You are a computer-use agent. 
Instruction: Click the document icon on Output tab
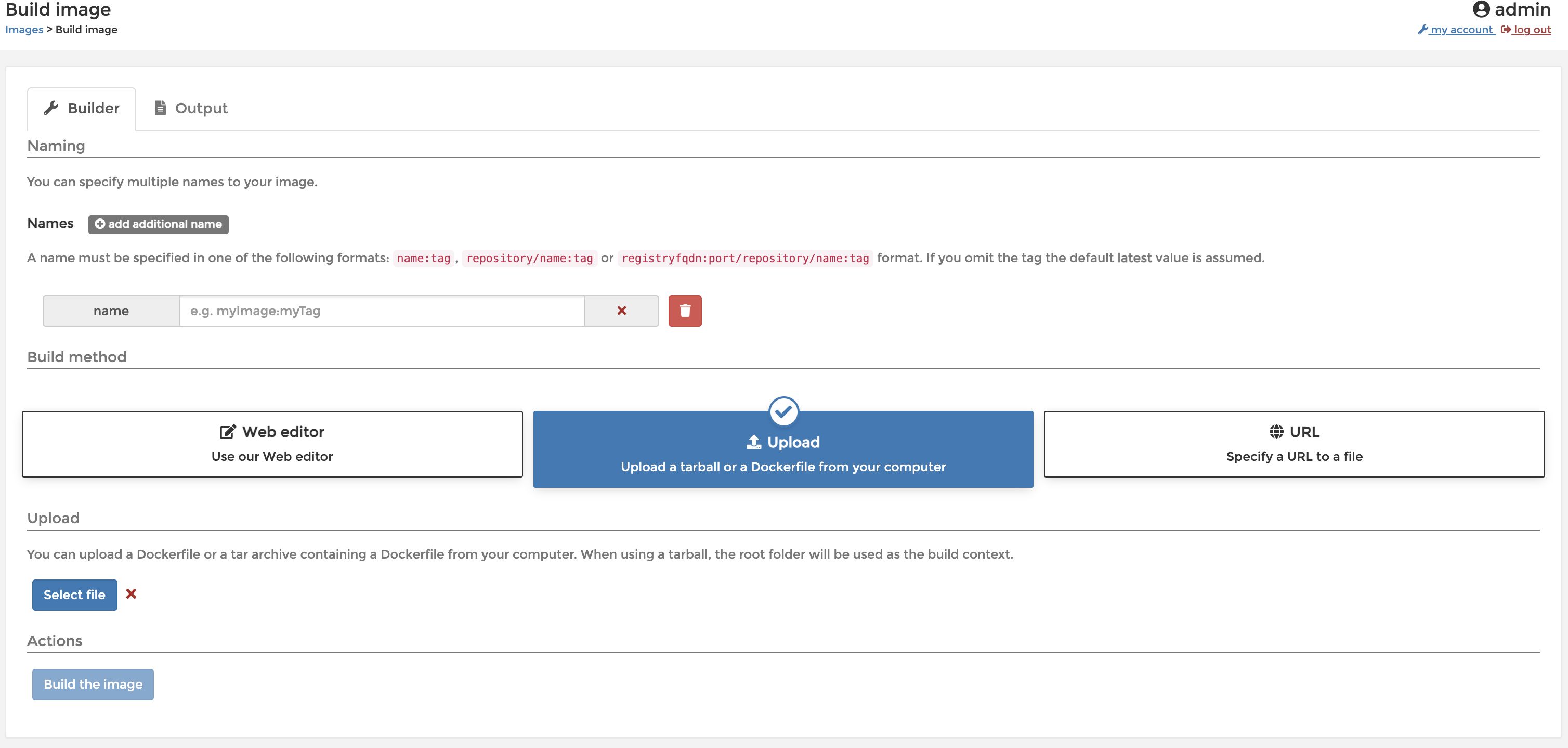coord(160,108)
